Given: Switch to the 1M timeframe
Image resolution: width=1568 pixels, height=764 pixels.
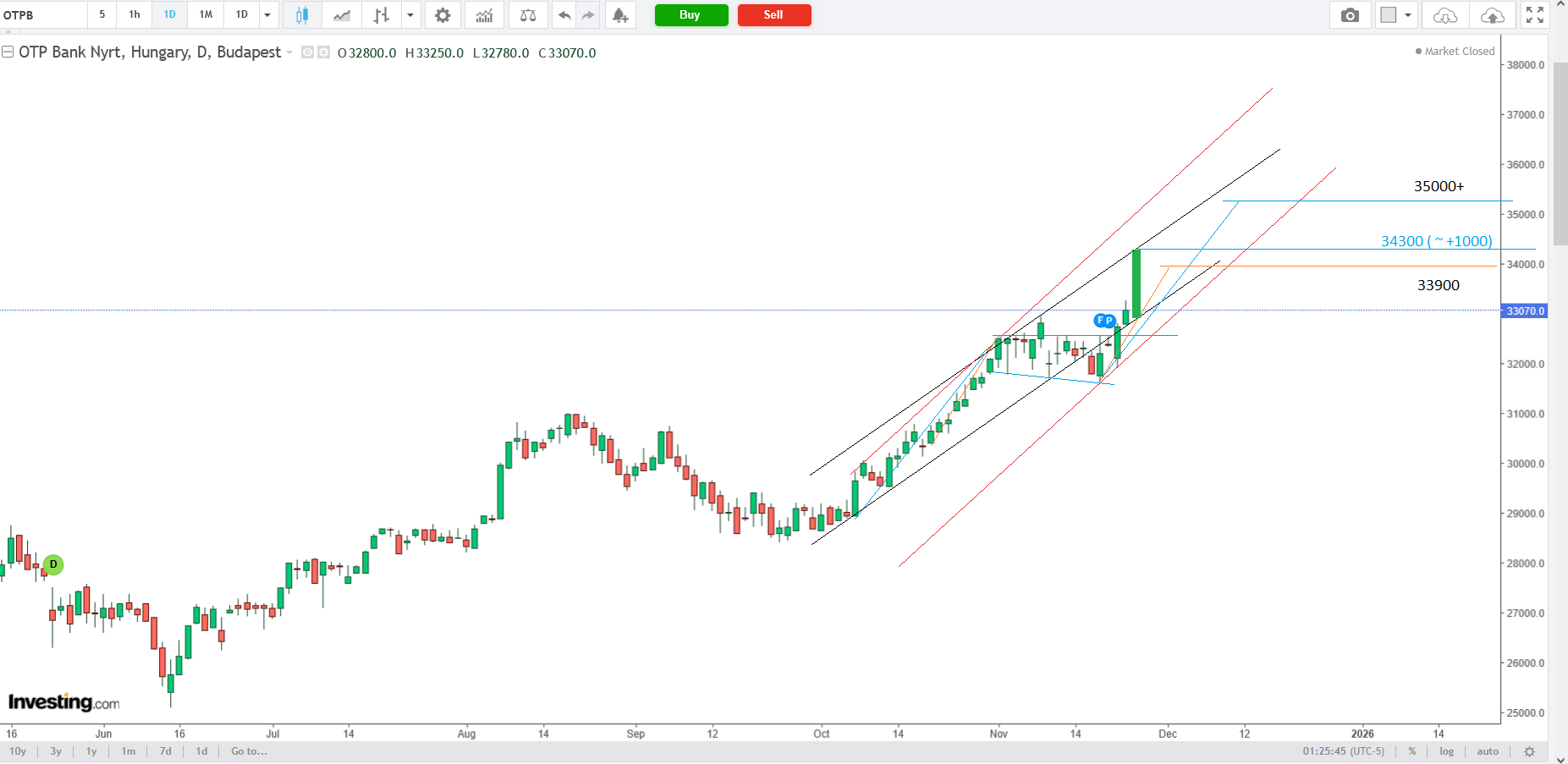Looking at the screenshot, I should coord(206,15).
